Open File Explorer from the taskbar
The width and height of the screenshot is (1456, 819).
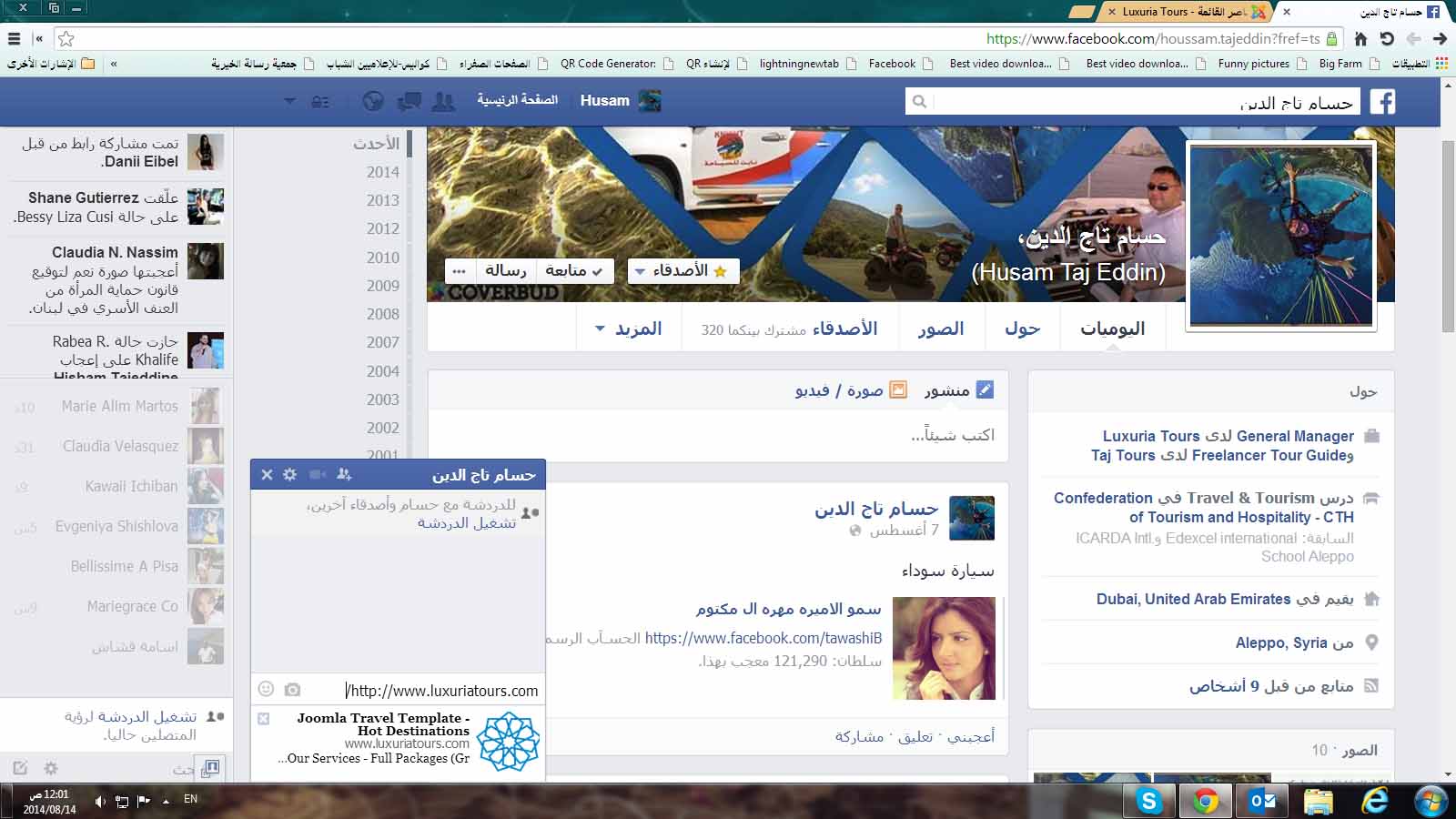tap(1318, 801)
